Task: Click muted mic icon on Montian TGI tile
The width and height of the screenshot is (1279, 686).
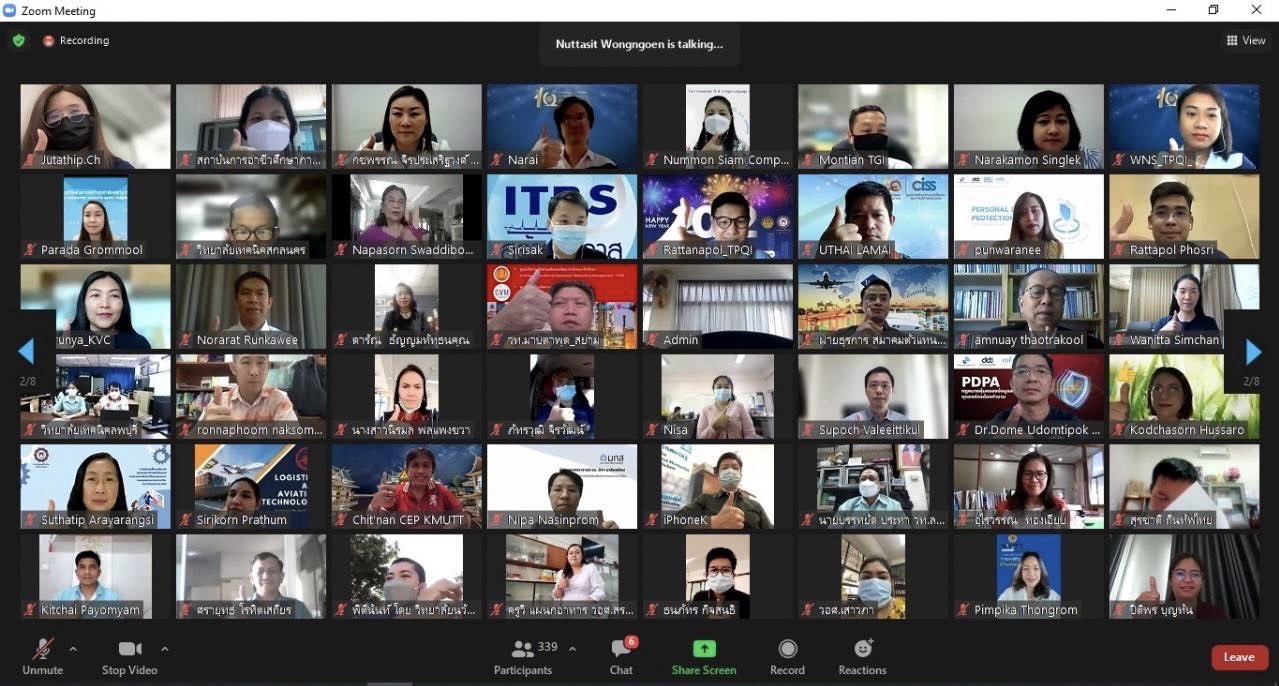Action: [808, 160]
